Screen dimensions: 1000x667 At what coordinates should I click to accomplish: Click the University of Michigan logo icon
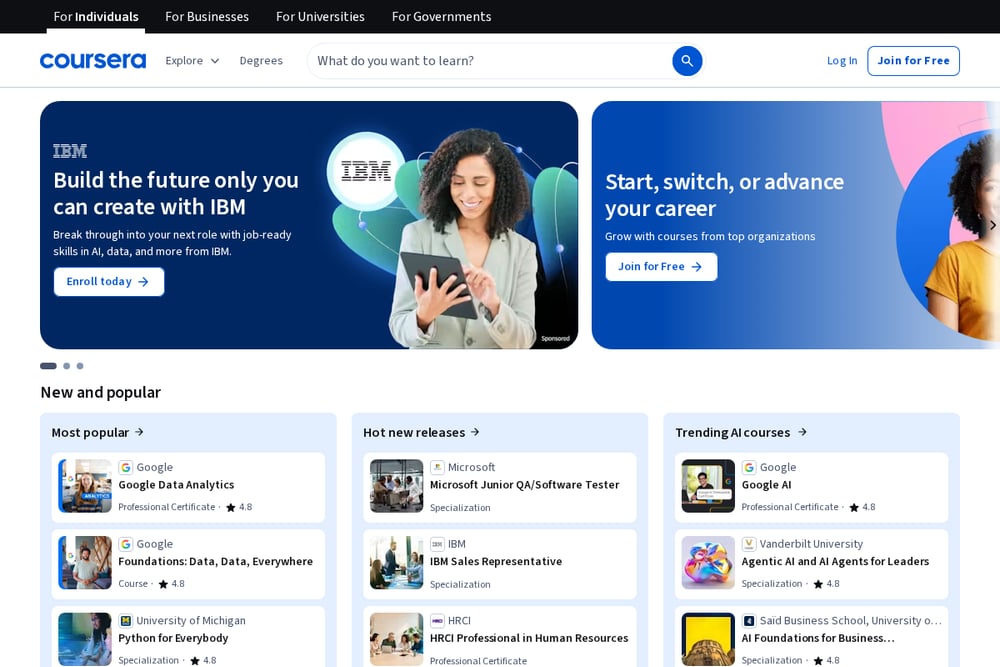[126, 620]
